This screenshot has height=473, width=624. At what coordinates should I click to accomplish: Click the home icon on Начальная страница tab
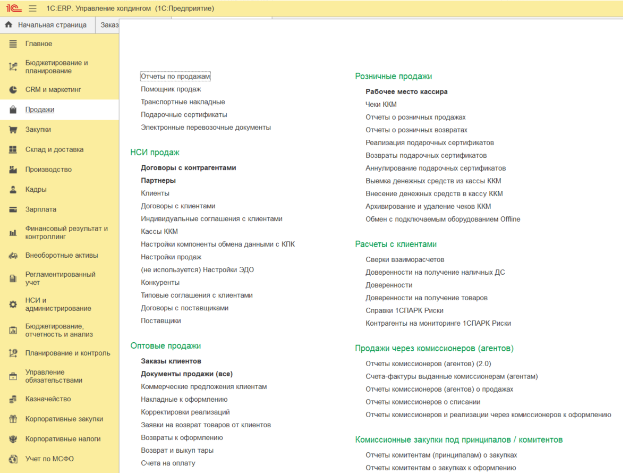point(9,25)
